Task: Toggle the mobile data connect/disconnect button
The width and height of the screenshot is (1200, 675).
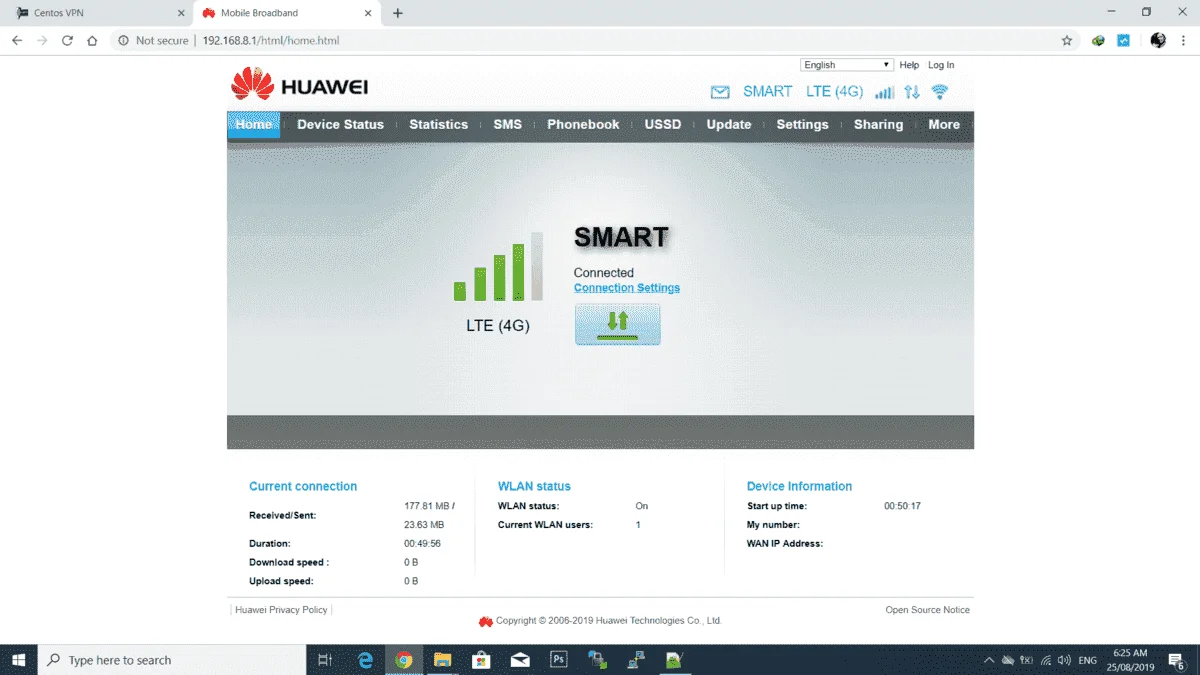Action: click(617, 325)
